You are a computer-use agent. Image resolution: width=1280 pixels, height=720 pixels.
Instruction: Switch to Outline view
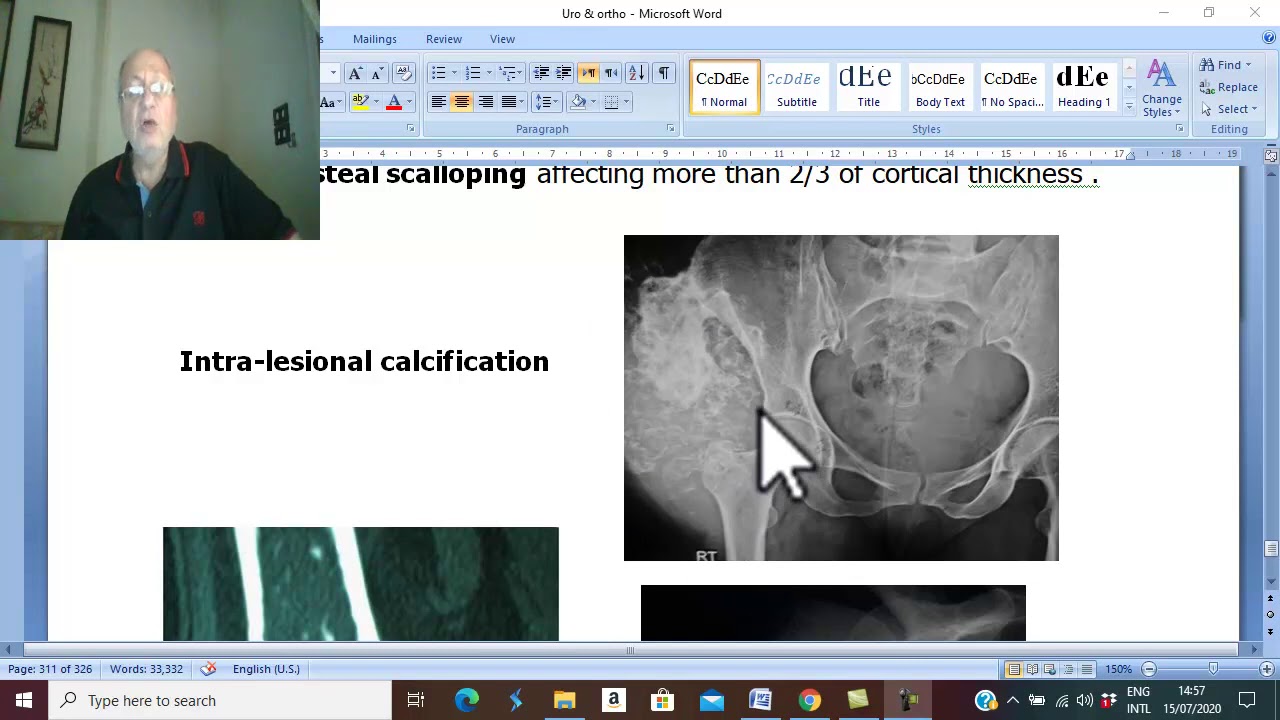tap(1068, 669)
